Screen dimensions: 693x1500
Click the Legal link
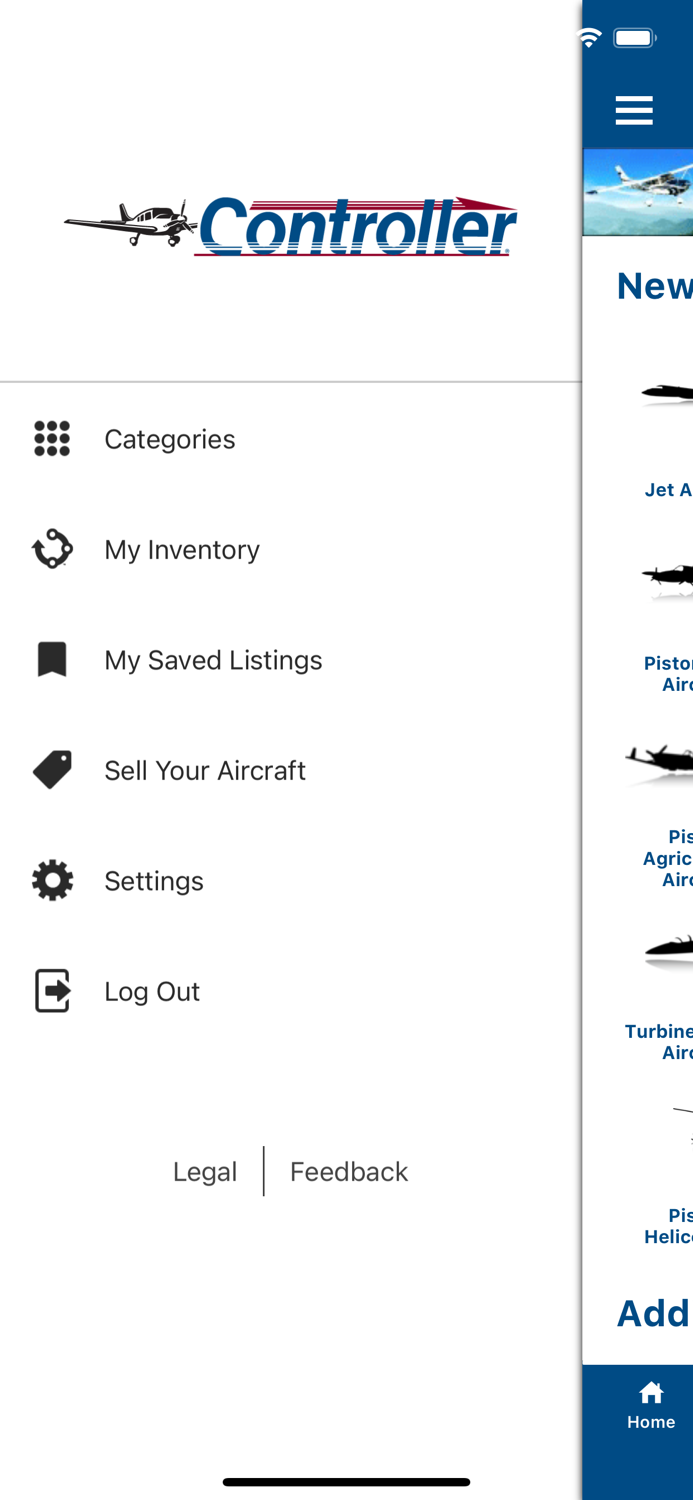click(205, 1171)
